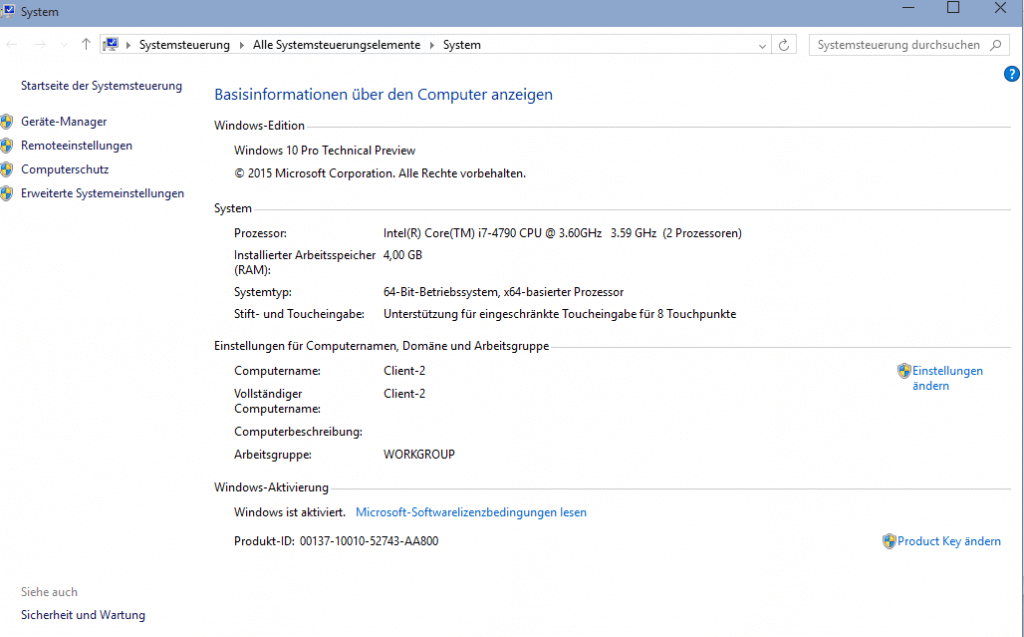This screenshot has height=637, width=1024.
Task: Click the shield icon next to Remoteeinstellungen
Action: pyautogui.click(x=7, y=146)
